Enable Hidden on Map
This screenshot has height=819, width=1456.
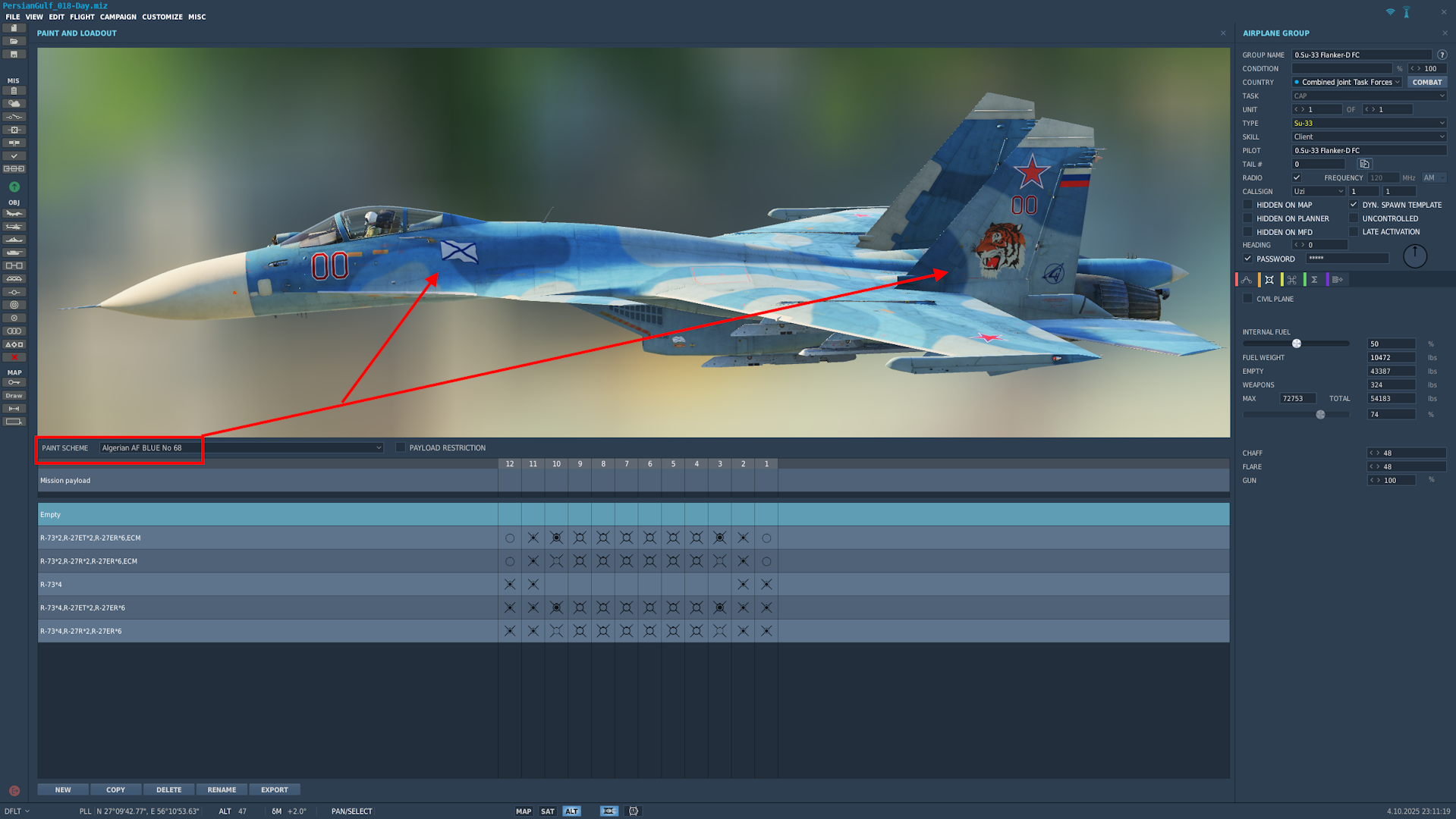1247,205
